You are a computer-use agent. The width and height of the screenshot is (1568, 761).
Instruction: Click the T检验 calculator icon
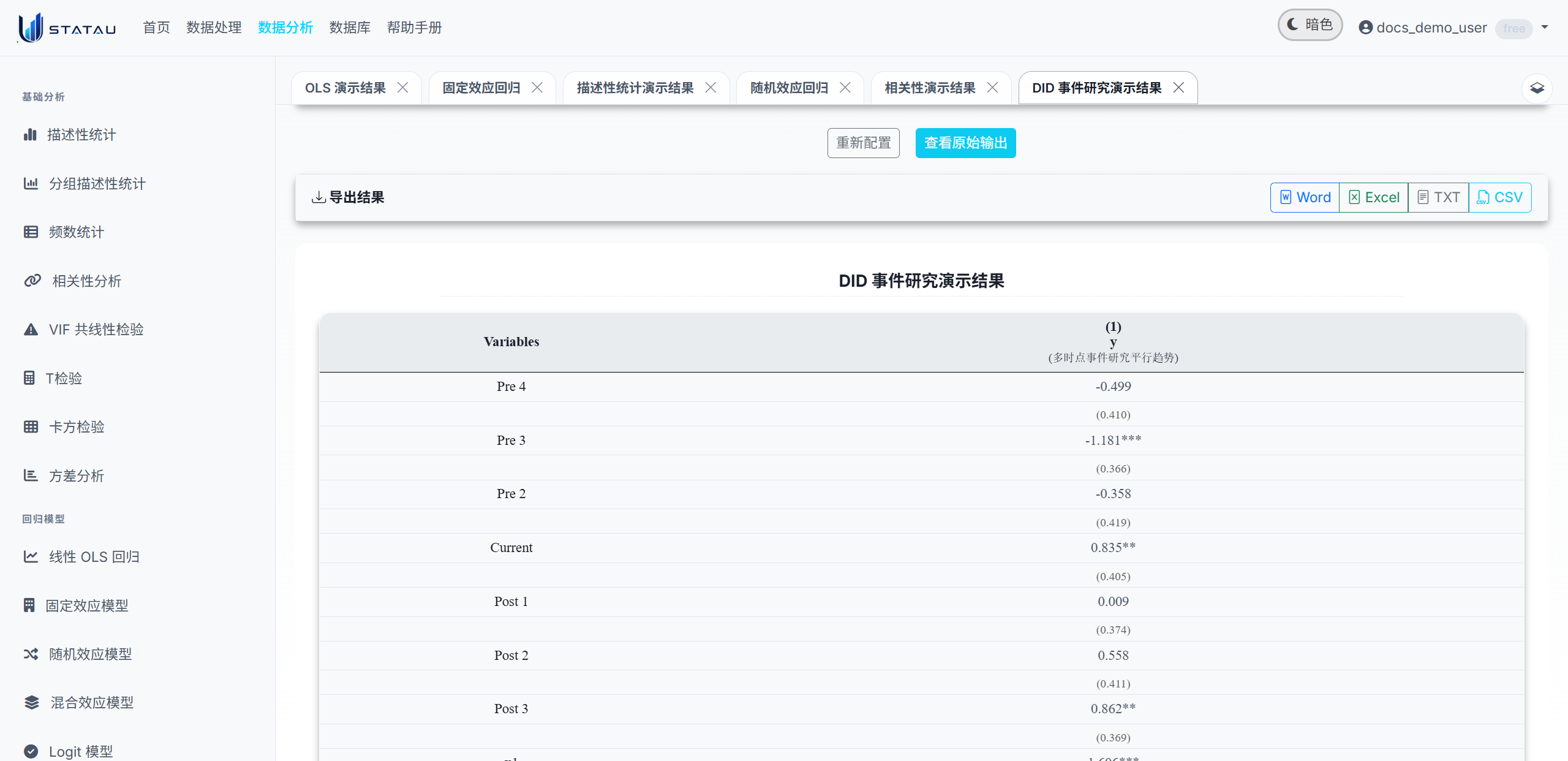29,378
